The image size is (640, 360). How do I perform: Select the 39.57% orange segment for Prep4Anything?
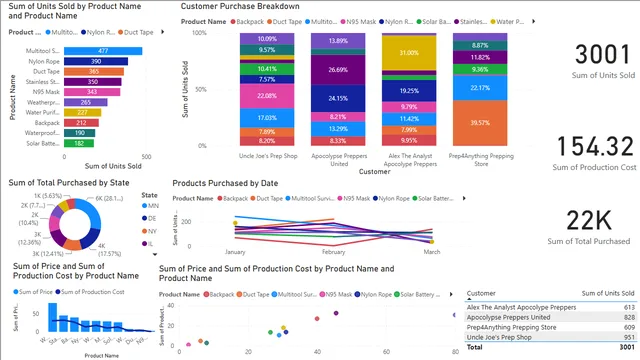click(480, 123)
